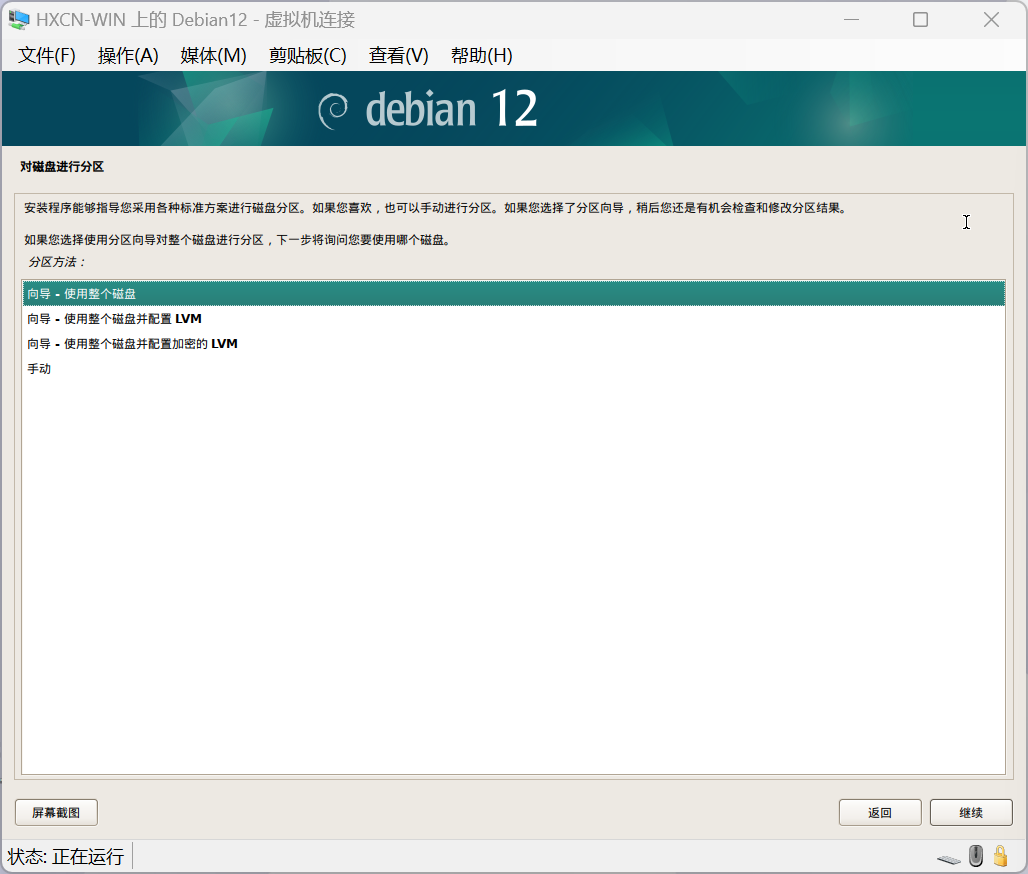The width and height of the screenshot is (1028, 874).
Task: Click the mouse status icon
Action: (x=976, y=856)
